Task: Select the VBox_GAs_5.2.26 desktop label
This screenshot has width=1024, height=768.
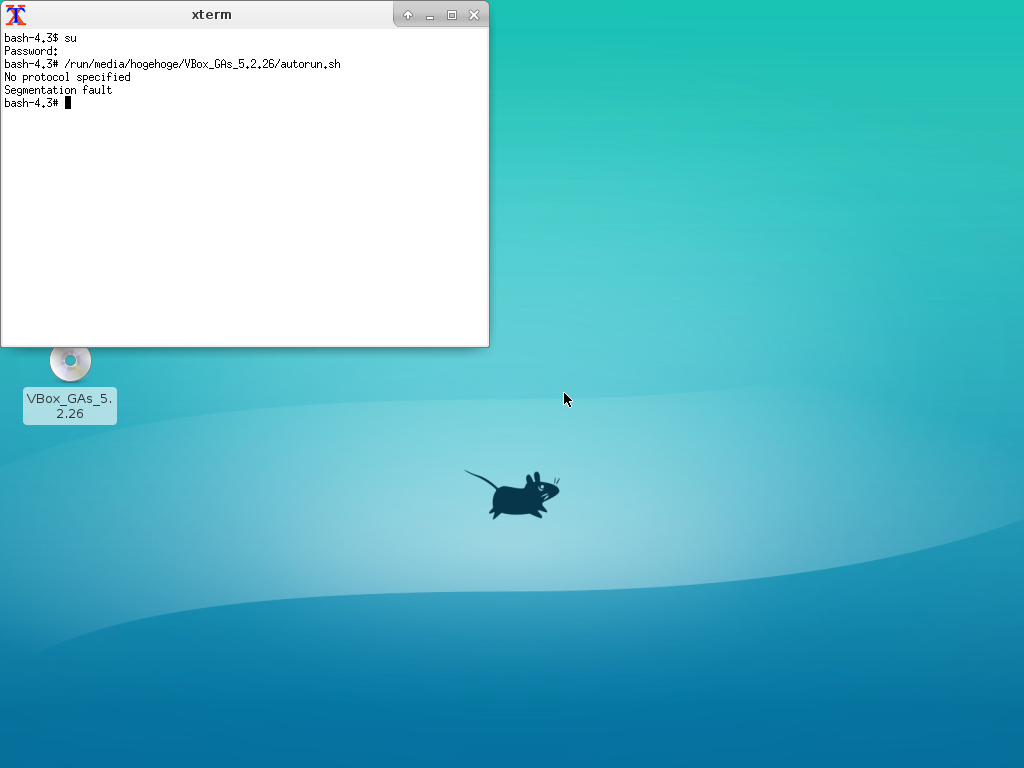Action: point(70,406)
